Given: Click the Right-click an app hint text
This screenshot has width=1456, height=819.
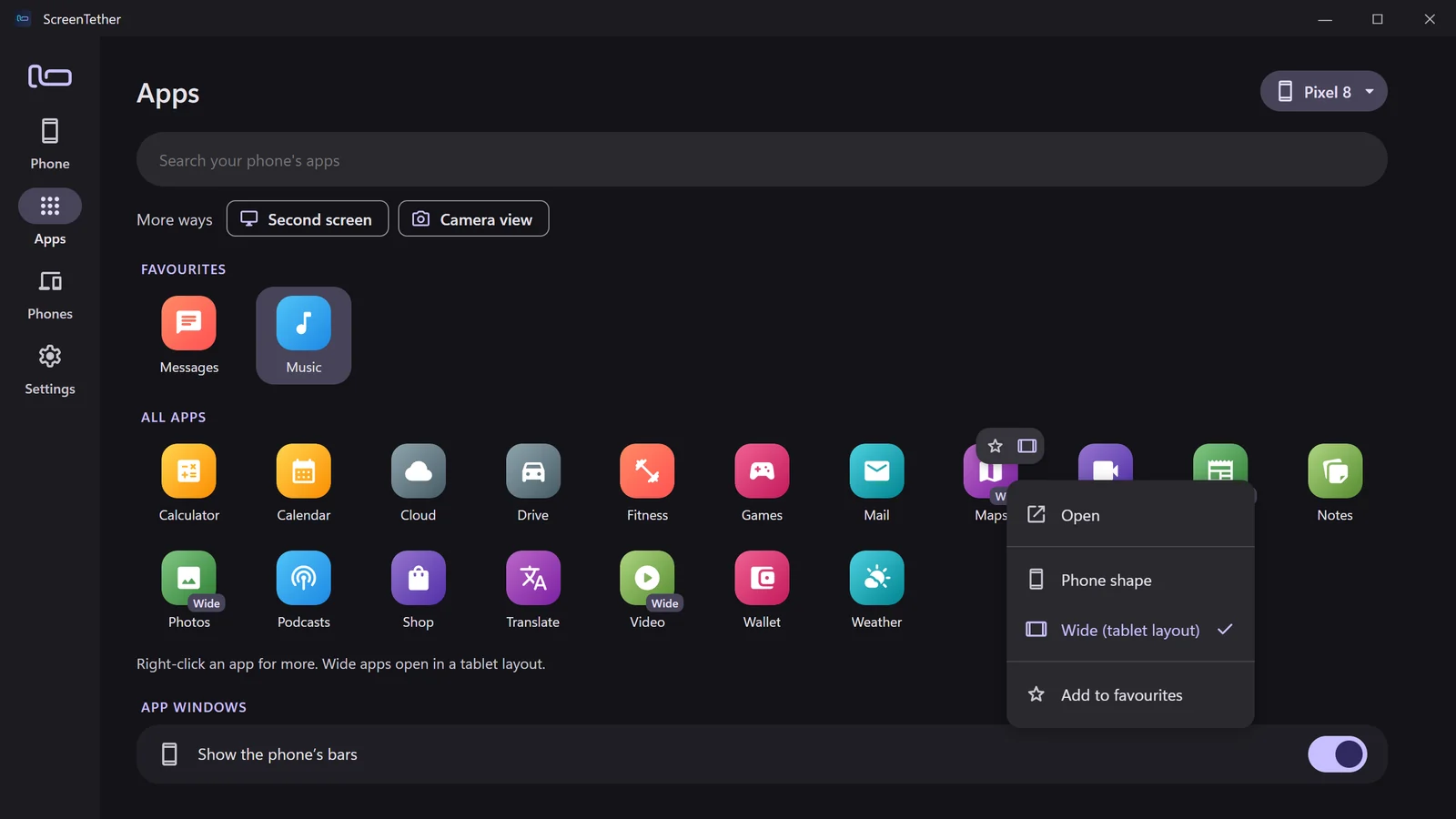Looking at the screenshot, I should (341, 663).
